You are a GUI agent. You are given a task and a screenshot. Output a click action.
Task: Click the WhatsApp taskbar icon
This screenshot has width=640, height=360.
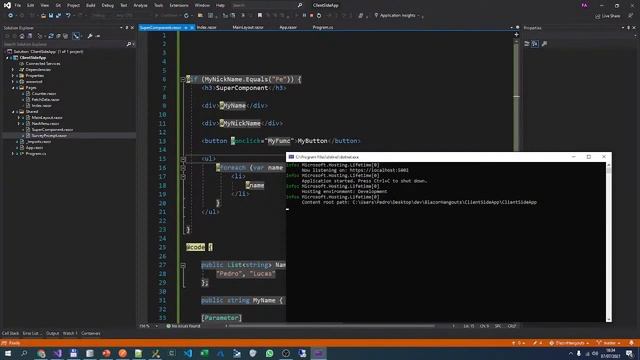point(269,353)
